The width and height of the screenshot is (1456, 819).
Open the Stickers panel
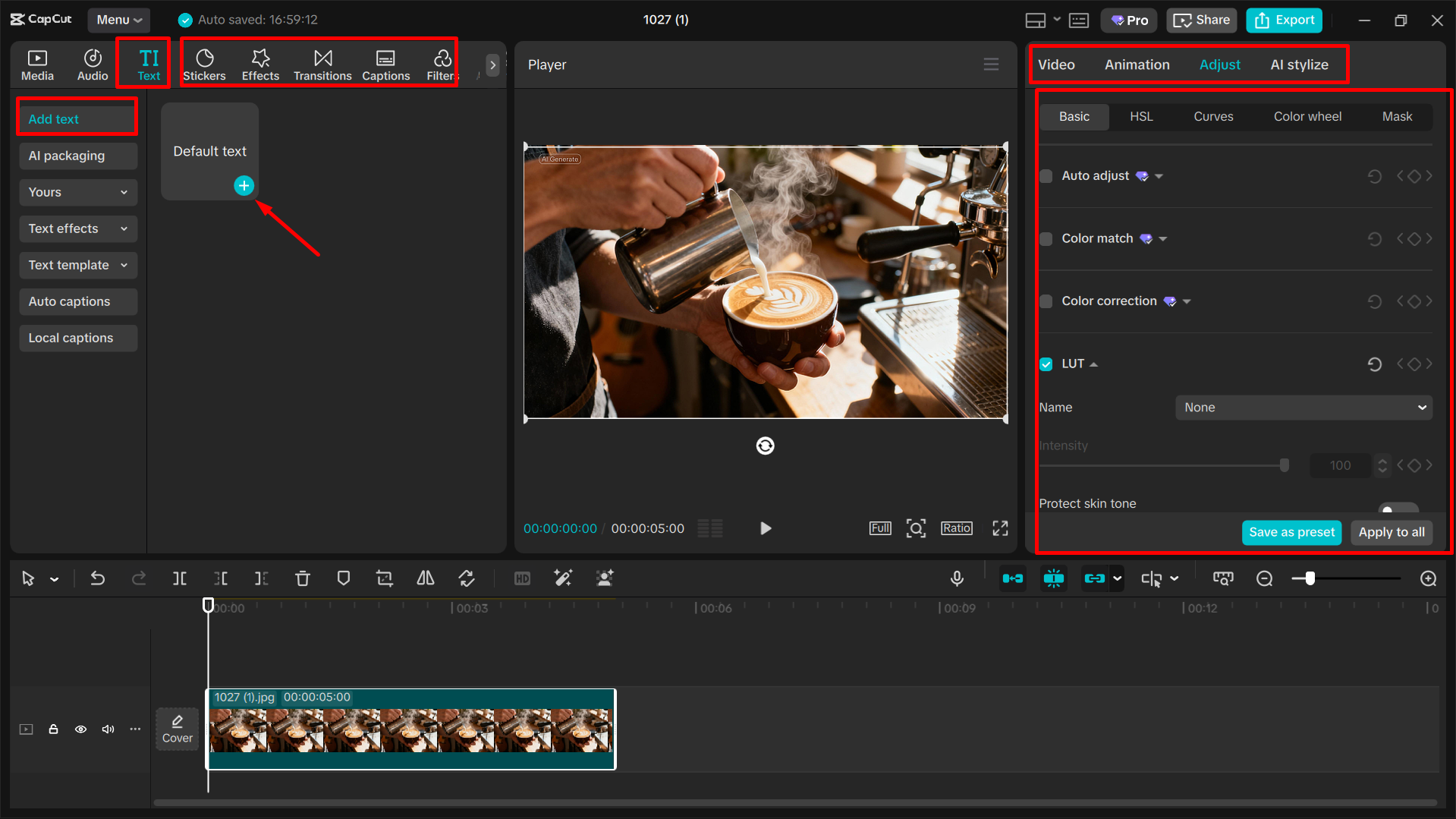(x=204, y=64)
